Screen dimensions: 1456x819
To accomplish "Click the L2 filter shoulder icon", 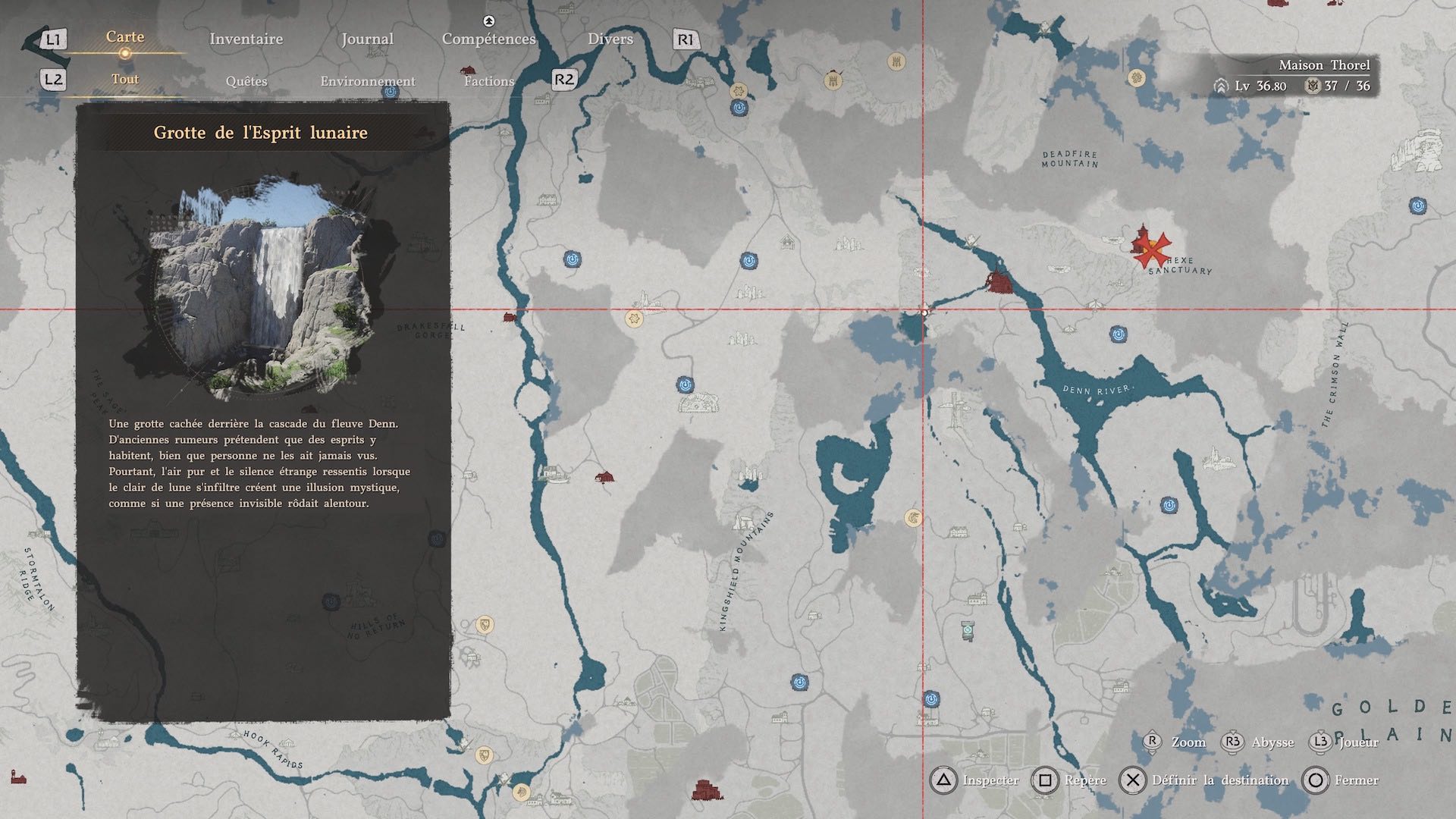I will click(x=52, y=80).
